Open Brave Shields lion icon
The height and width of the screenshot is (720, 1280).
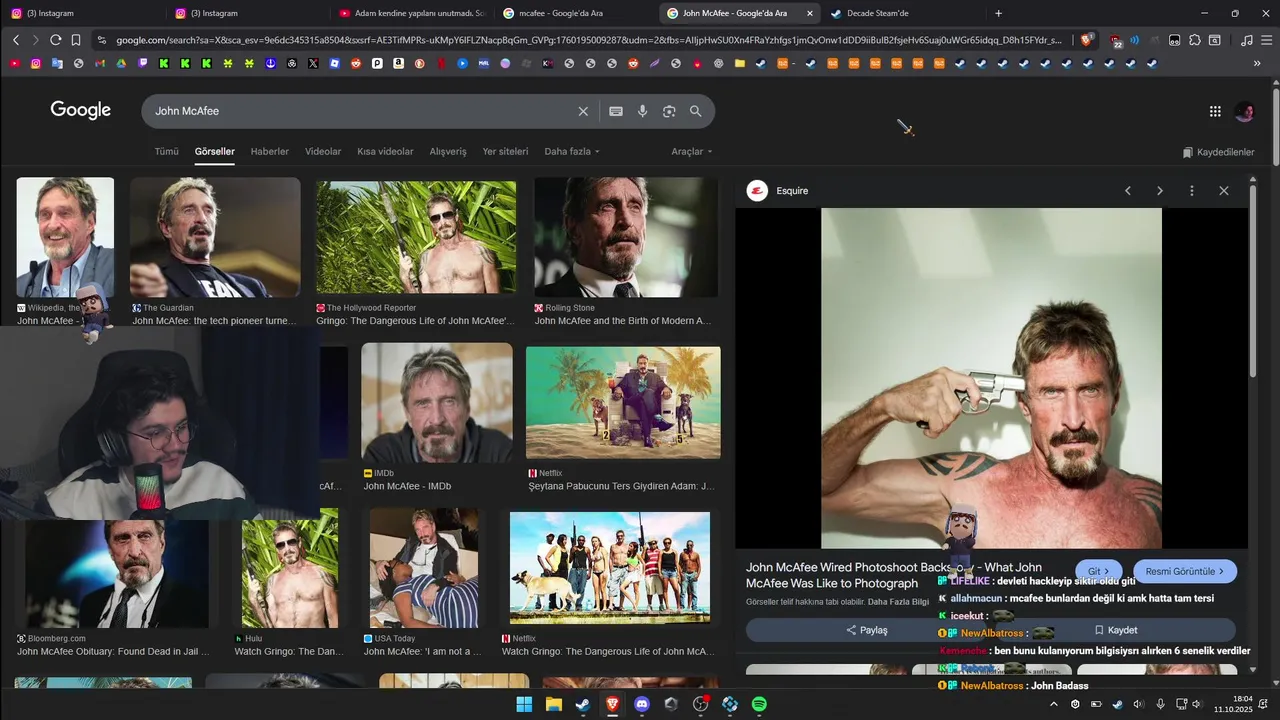[1086, 40]
